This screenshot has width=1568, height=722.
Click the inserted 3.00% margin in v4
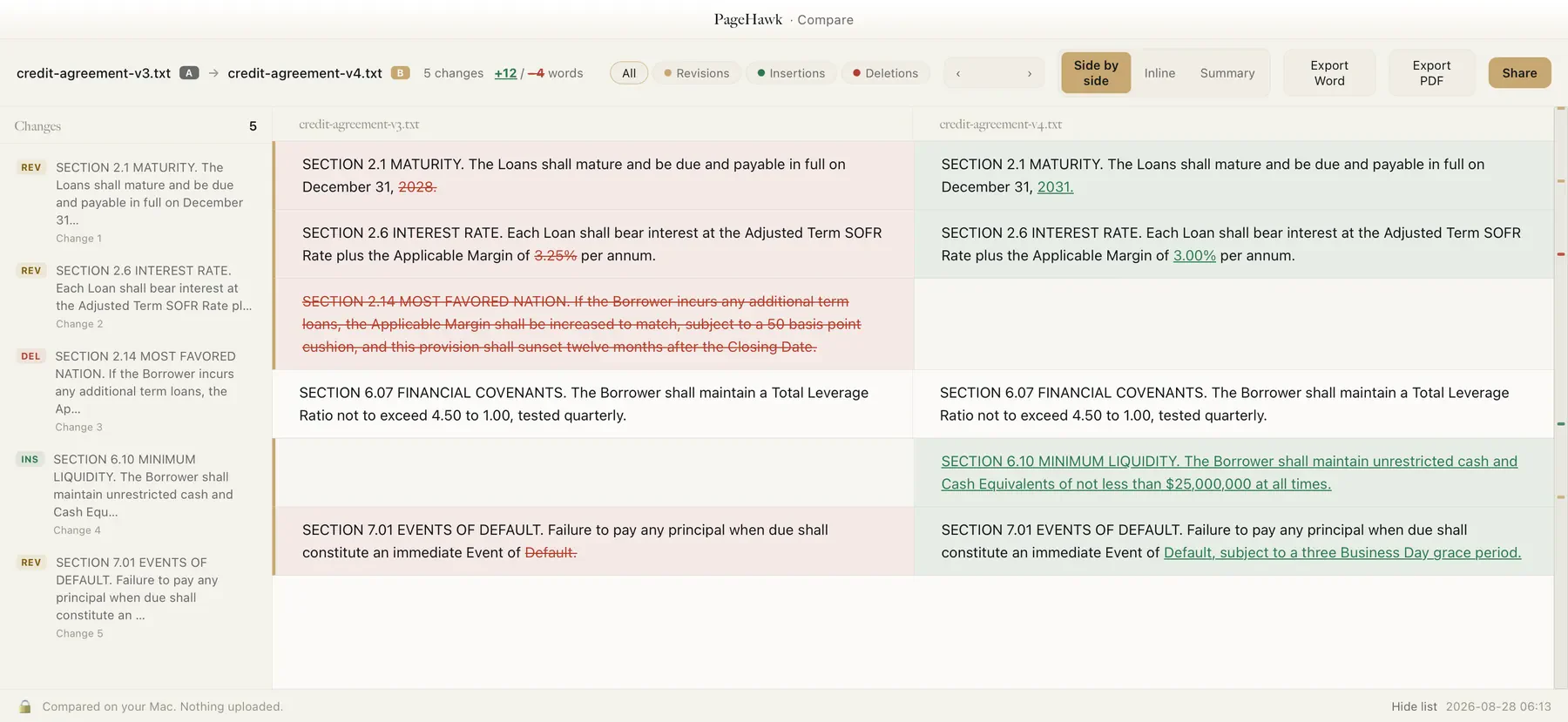pos(1194,255)
